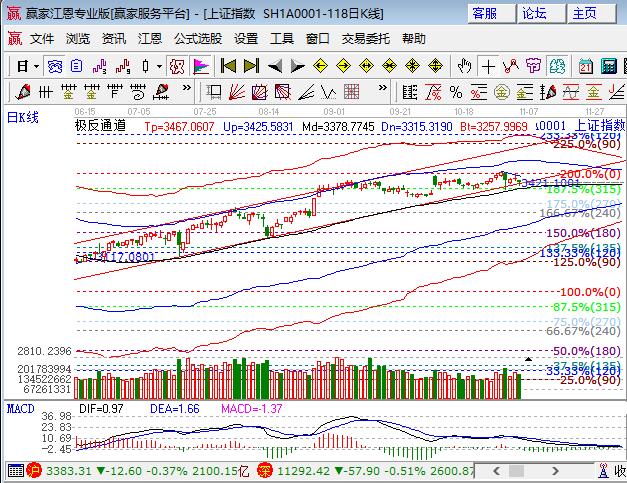Viewport: 627px width, 483px height.
Task: Expand the candlestick type dropdown arrow
Action: point(159,66)
